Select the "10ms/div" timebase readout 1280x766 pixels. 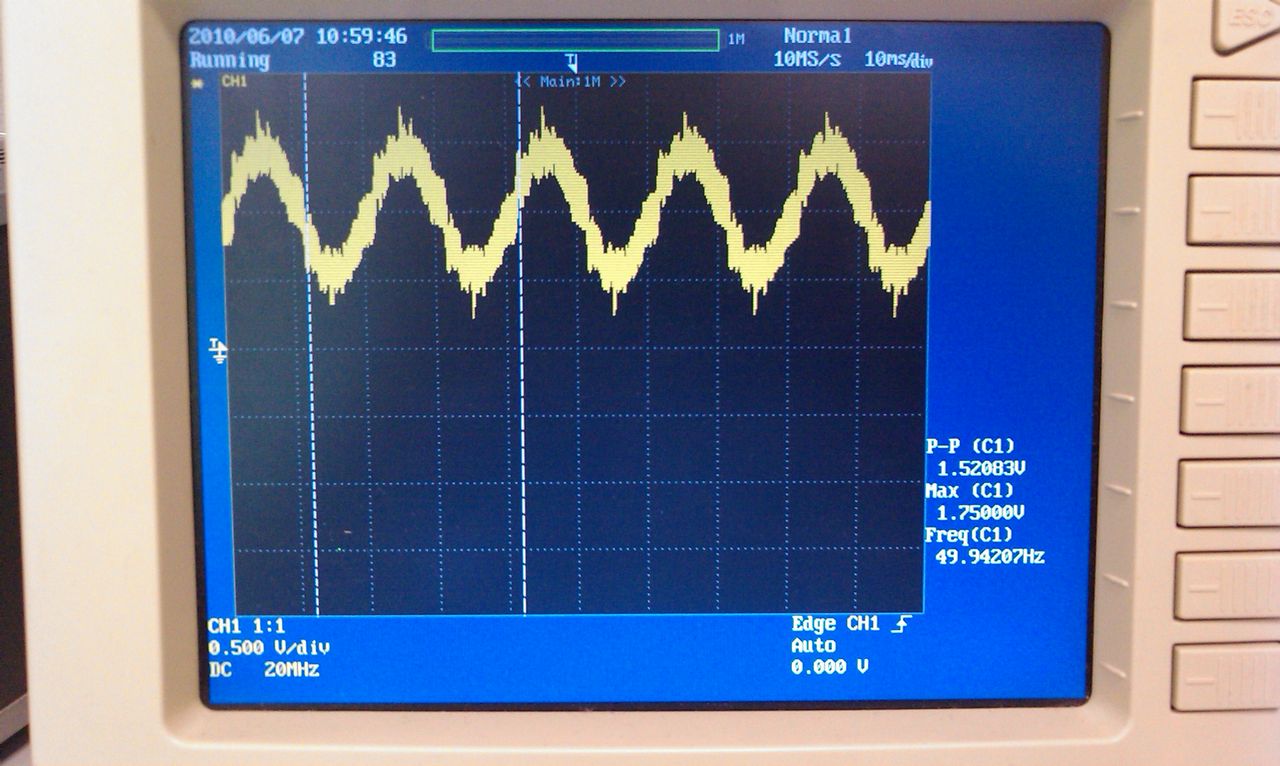click(899, 59)
